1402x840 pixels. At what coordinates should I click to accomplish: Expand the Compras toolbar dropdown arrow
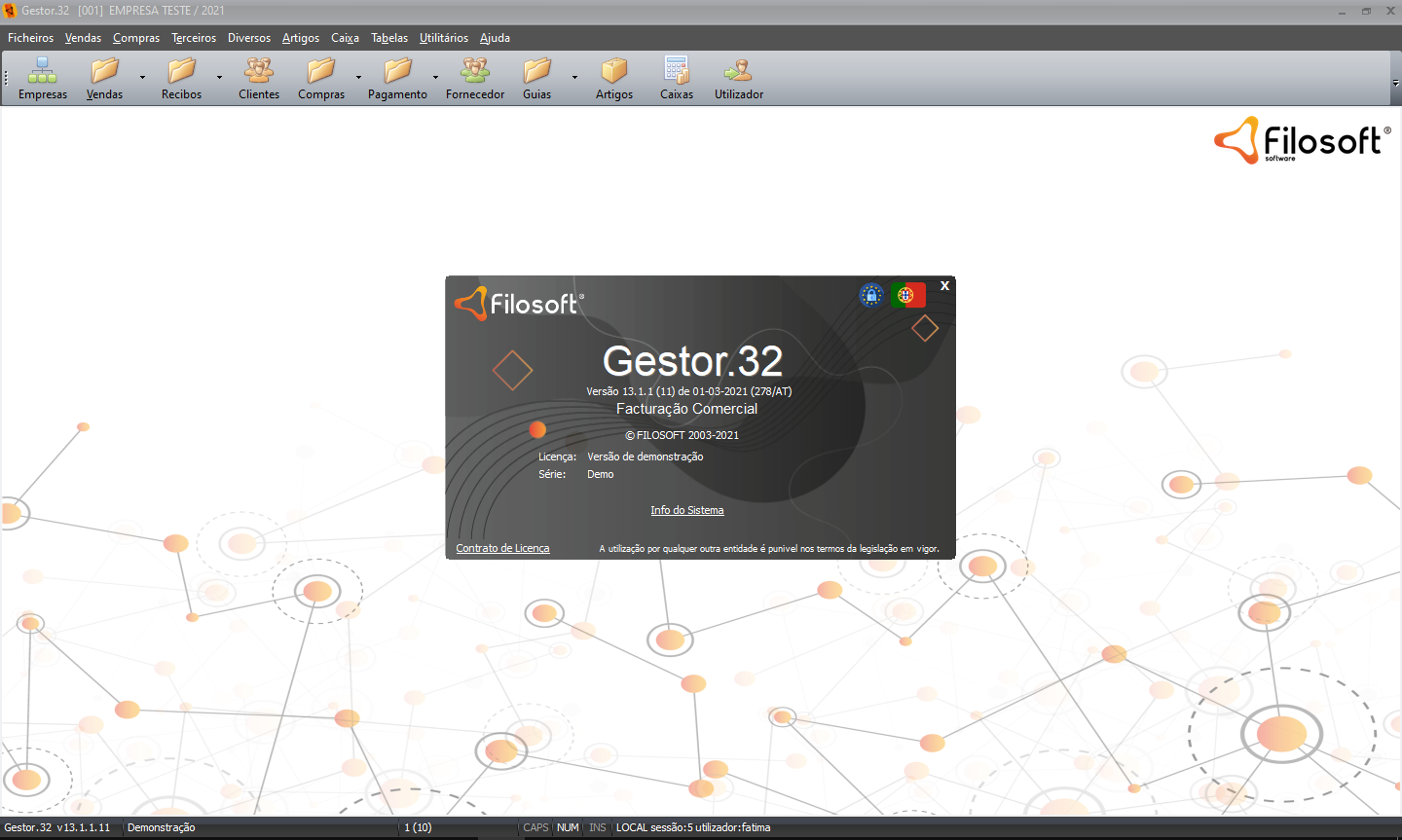point(358,77)
